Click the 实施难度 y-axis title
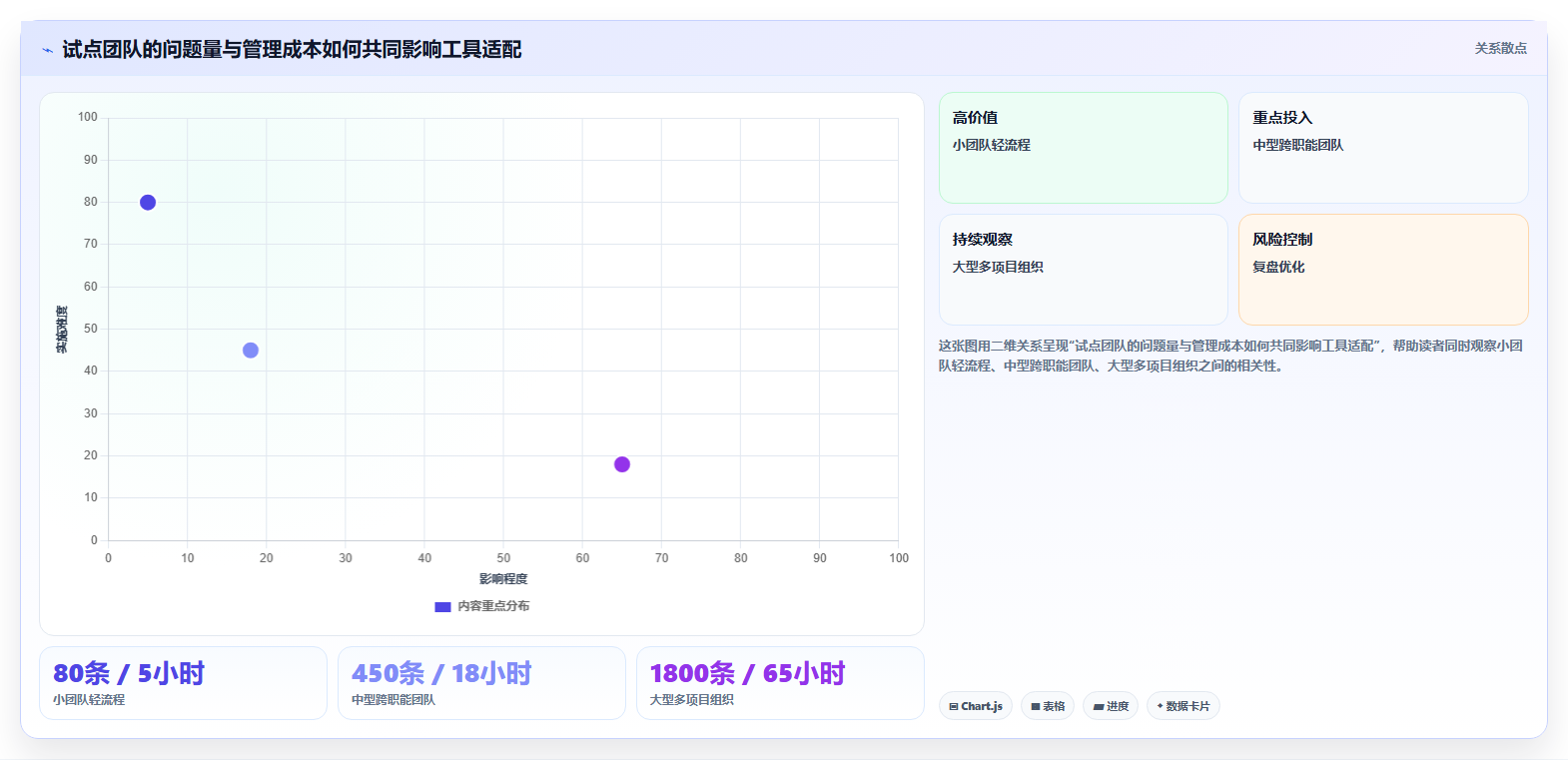Image resolution: width=1568 pixels, height=760 pixels. tap(62, 330)
